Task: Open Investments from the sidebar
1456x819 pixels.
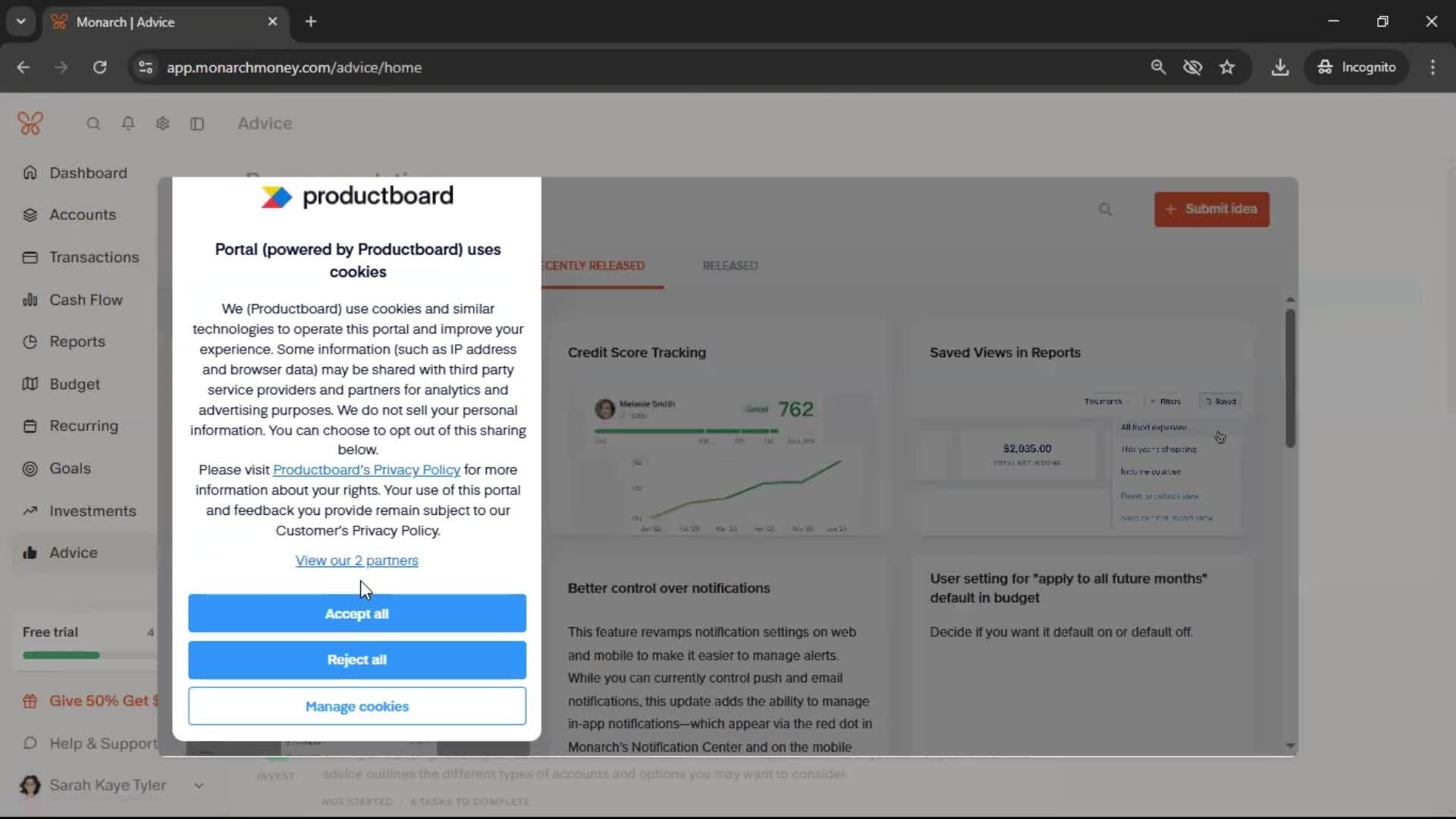Action: (93, 511)
